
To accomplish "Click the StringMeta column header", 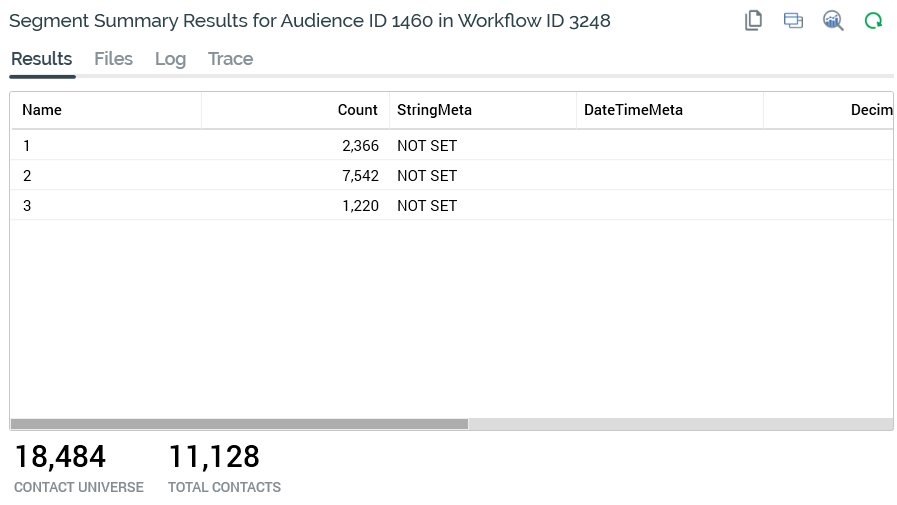I will 434,110.
